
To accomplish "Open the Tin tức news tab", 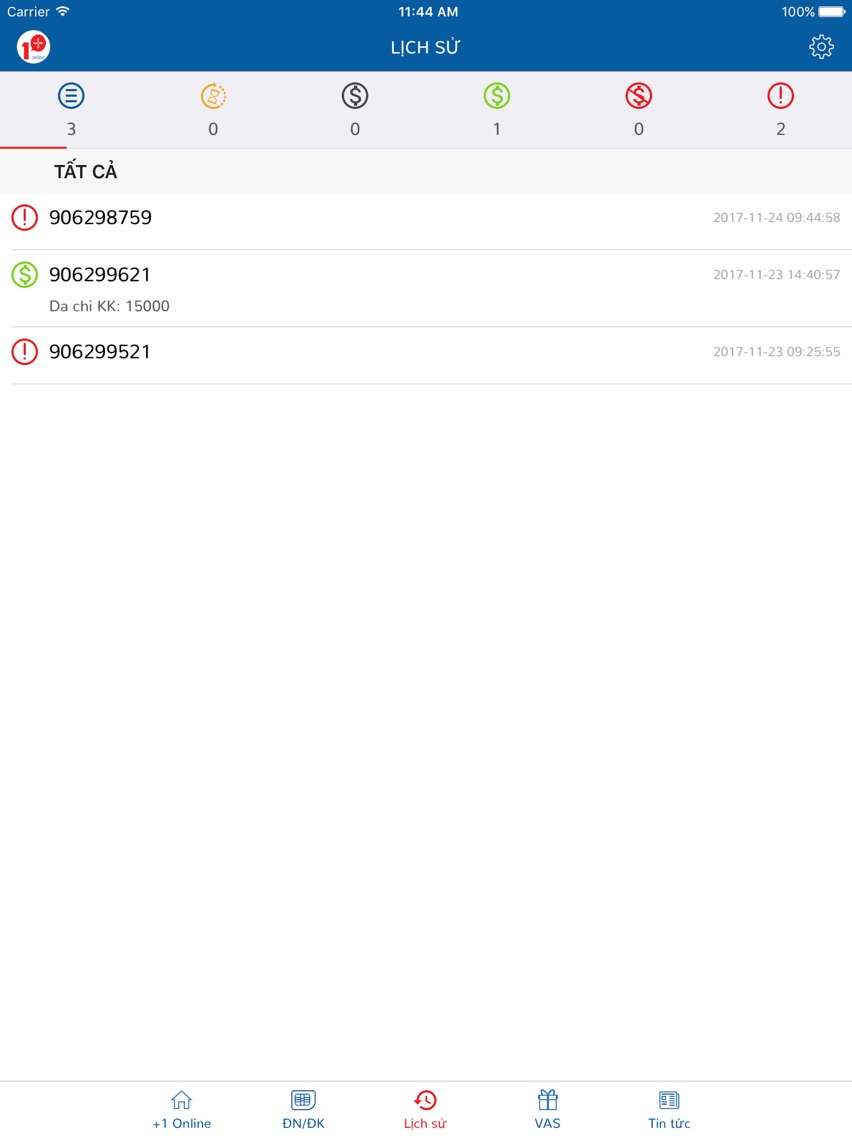I will [x=669, y=1110].
